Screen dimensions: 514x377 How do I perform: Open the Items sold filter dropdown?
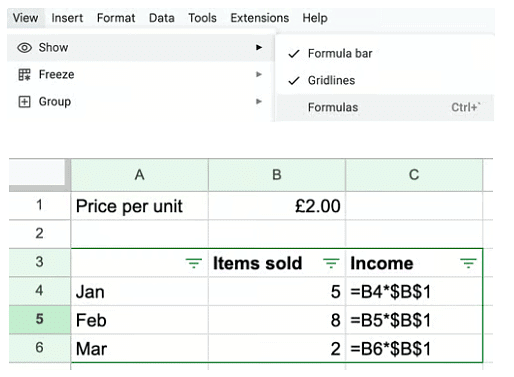(331, 263)
